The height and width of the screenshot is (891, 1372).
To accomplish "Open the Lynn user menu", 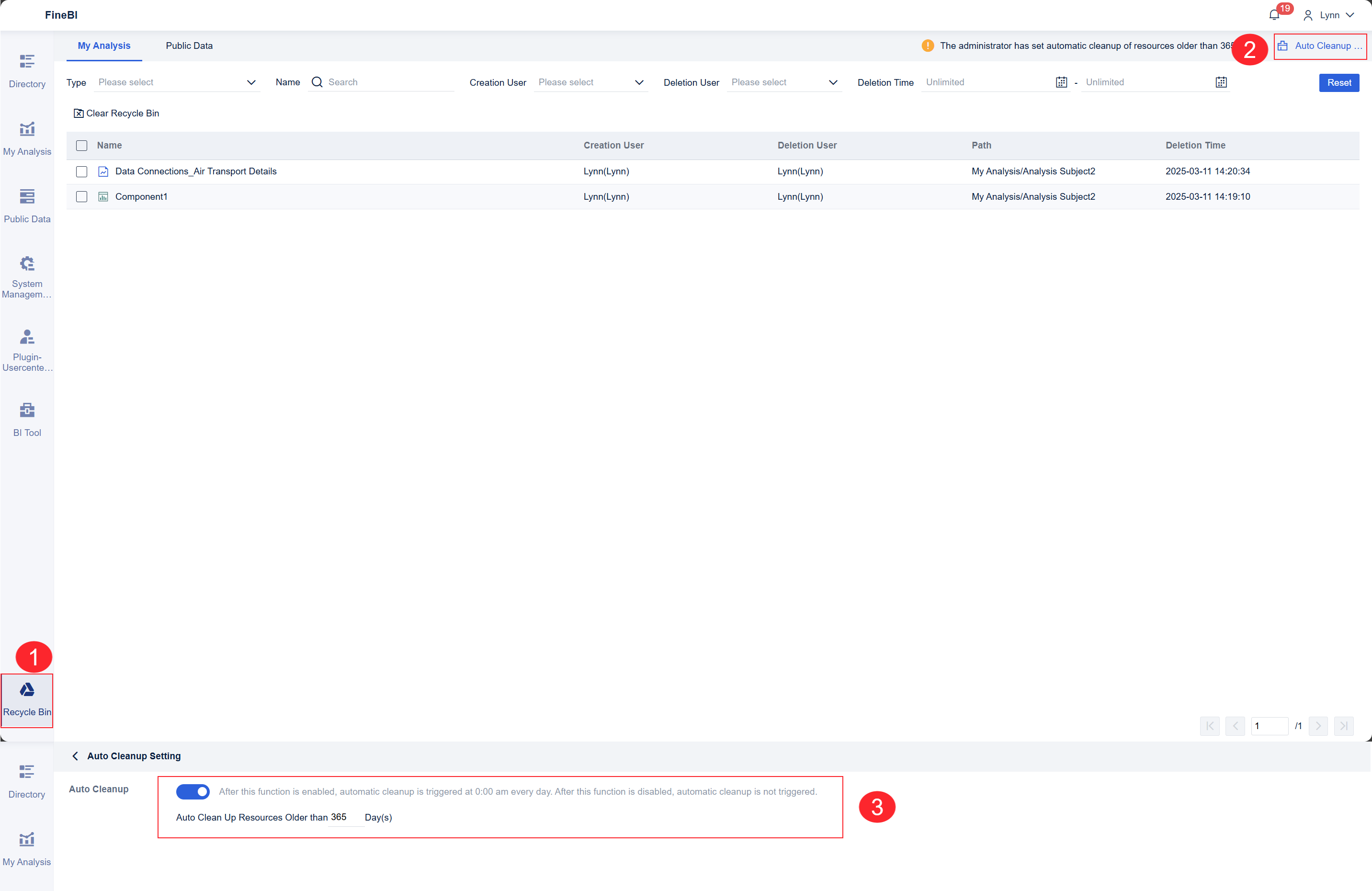I will (1329, 15).
